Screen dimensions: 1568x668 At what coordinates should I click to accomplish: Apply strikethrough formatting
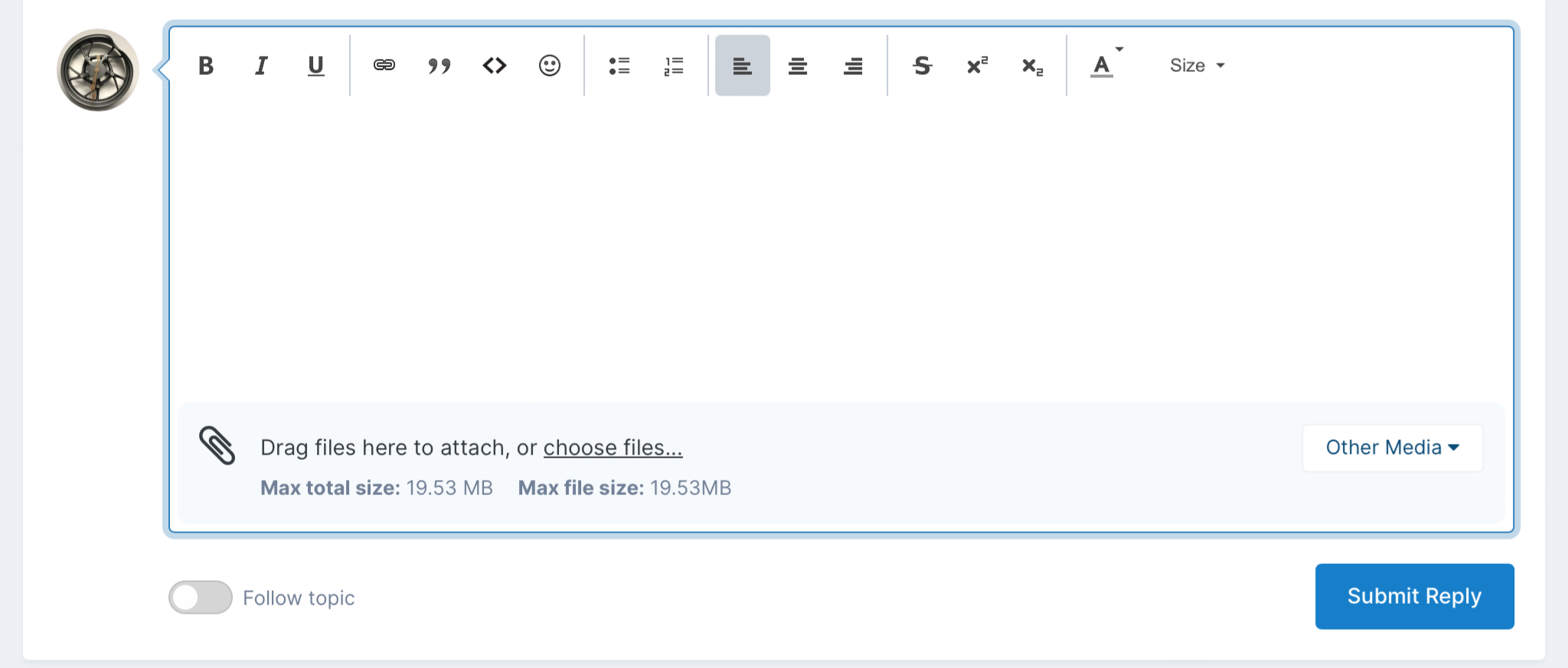(922, 66)
